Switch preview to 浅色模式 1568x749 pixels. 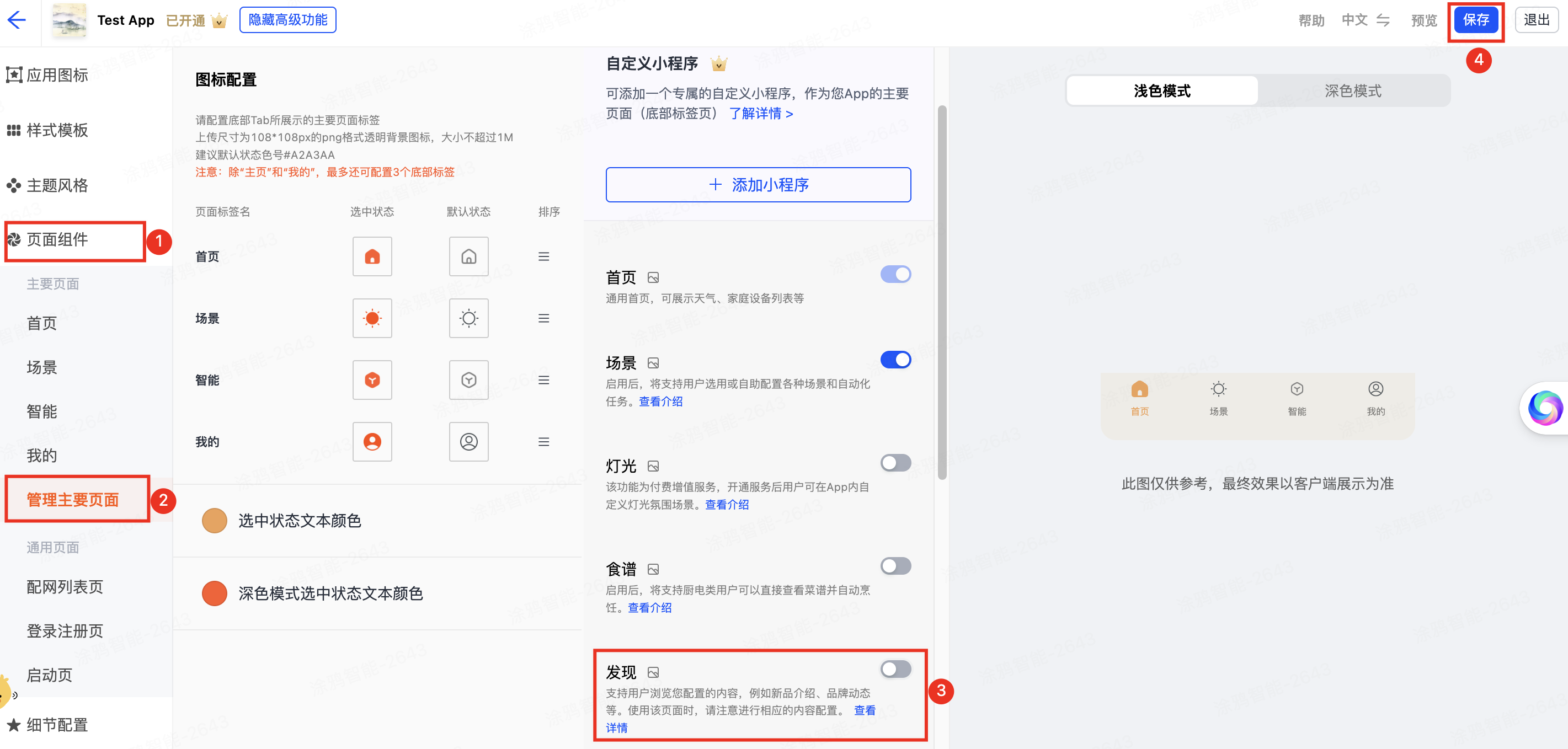[1162, 90]
